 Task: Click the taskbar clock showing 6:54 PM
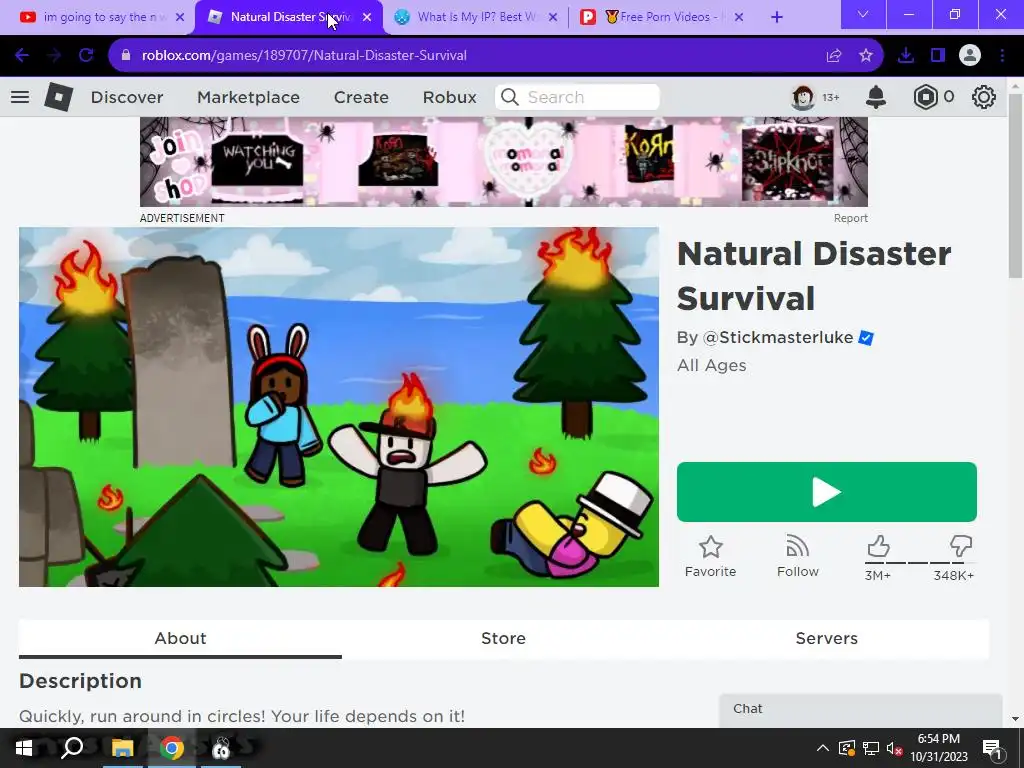click(939, 748)
